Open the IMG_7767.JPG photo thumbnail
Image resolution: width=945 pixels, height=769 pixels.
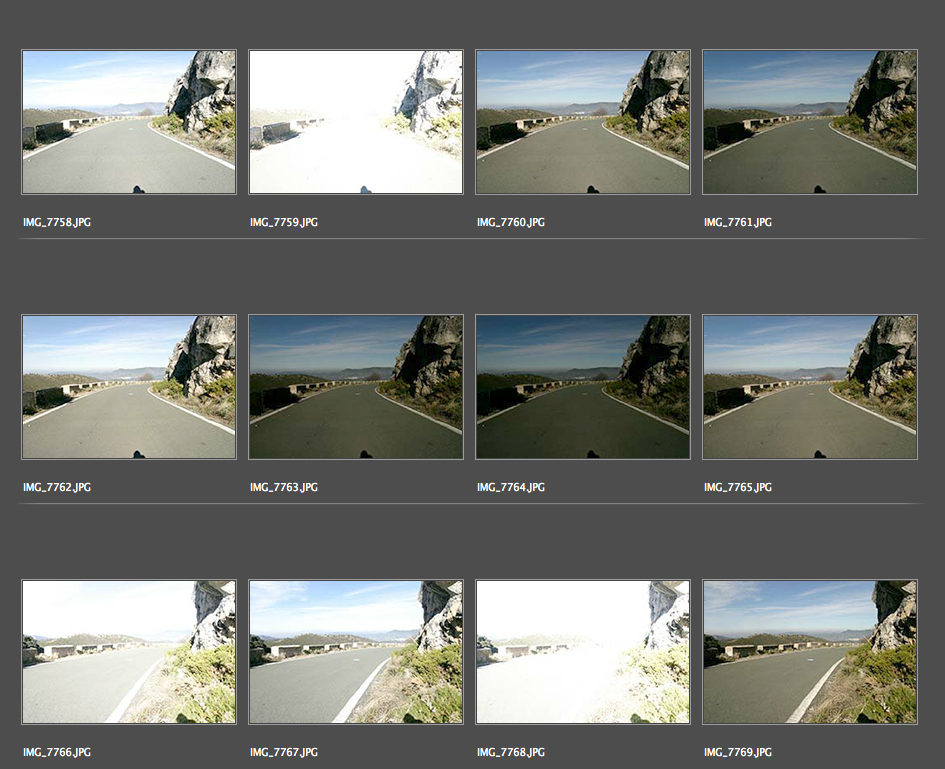(x=356, y=652)
